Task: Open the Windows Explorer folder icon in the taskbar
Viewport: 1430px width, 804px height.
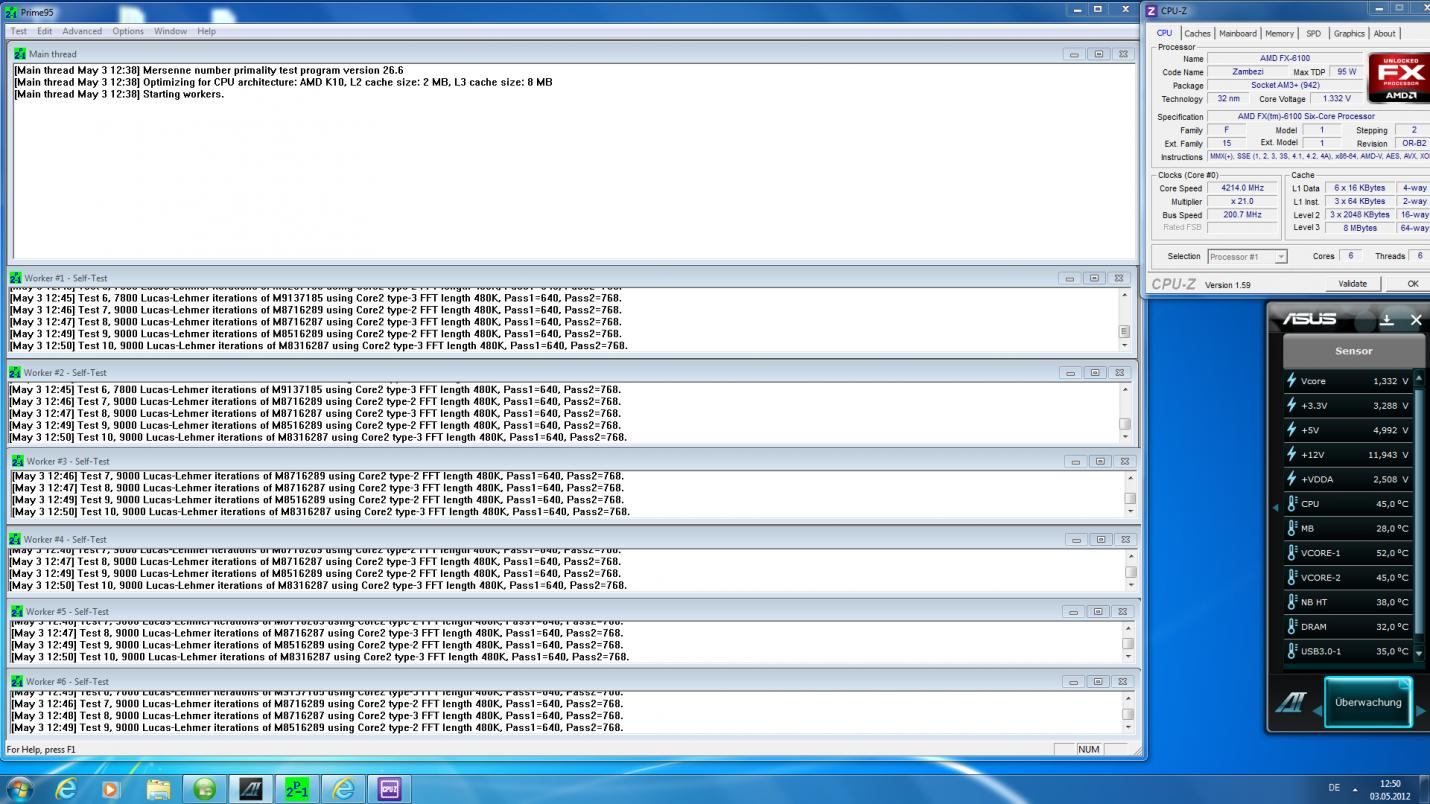Action: pyautogui.click(x=158, y=789)
